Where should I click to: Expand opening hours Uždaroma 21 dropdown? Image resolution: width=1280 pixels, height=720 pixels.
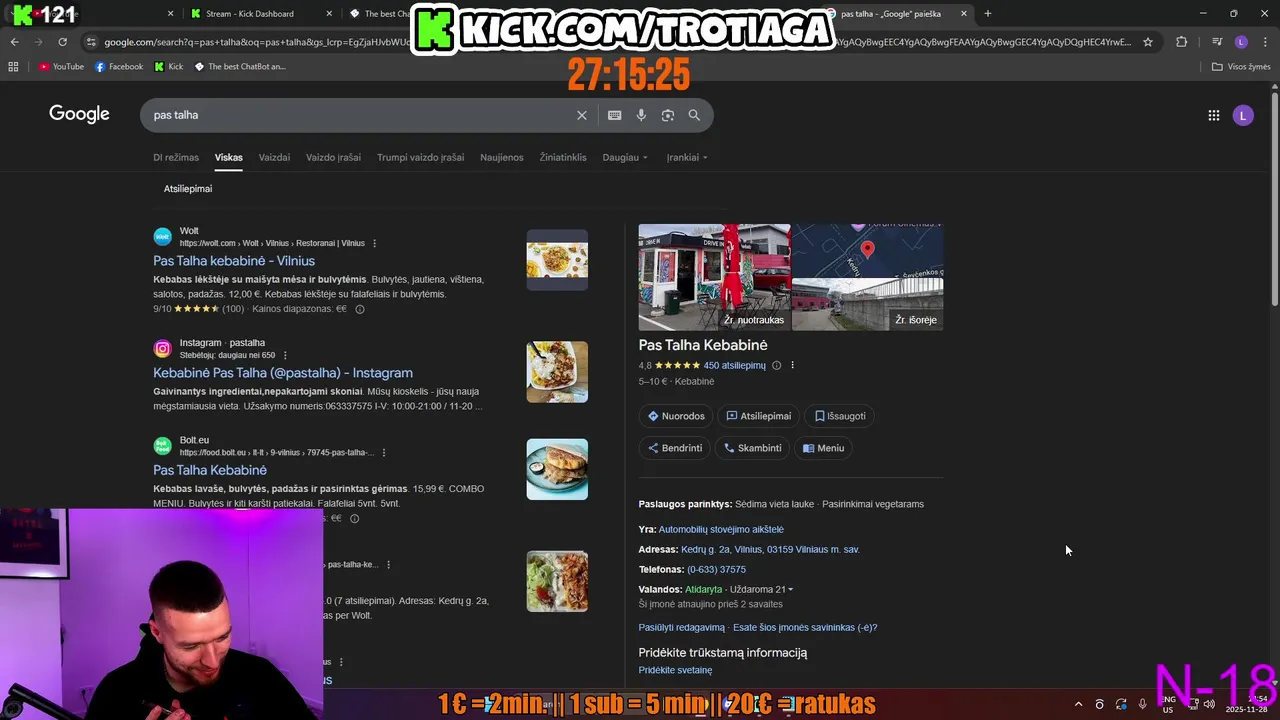pyautogui.click(x=761, y=589)
